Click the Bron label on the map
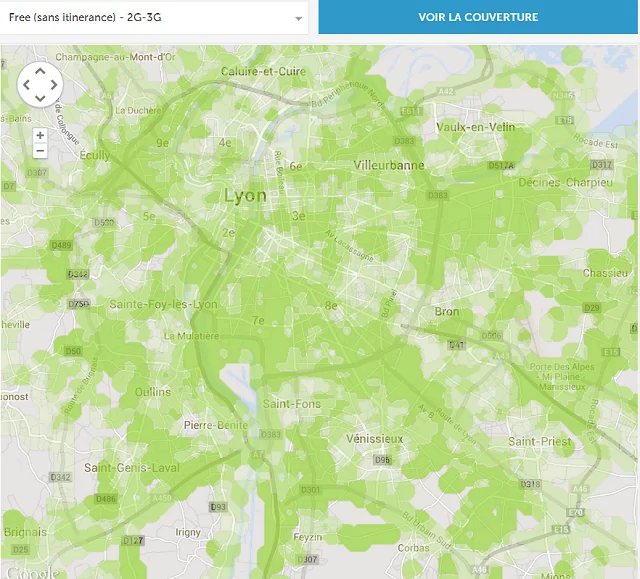Image resolution: width=640 pixels, height=579 pixels. coord(447,312)
